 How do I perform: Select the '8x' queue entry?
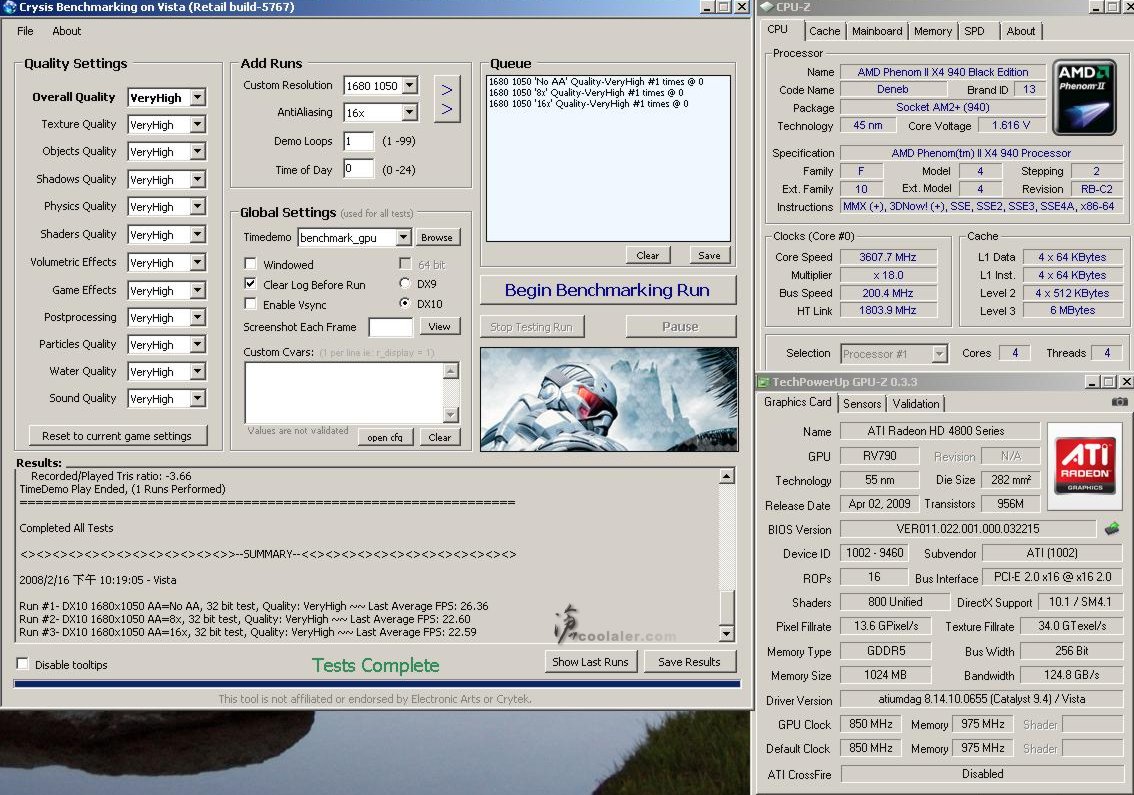coord(586,93)
